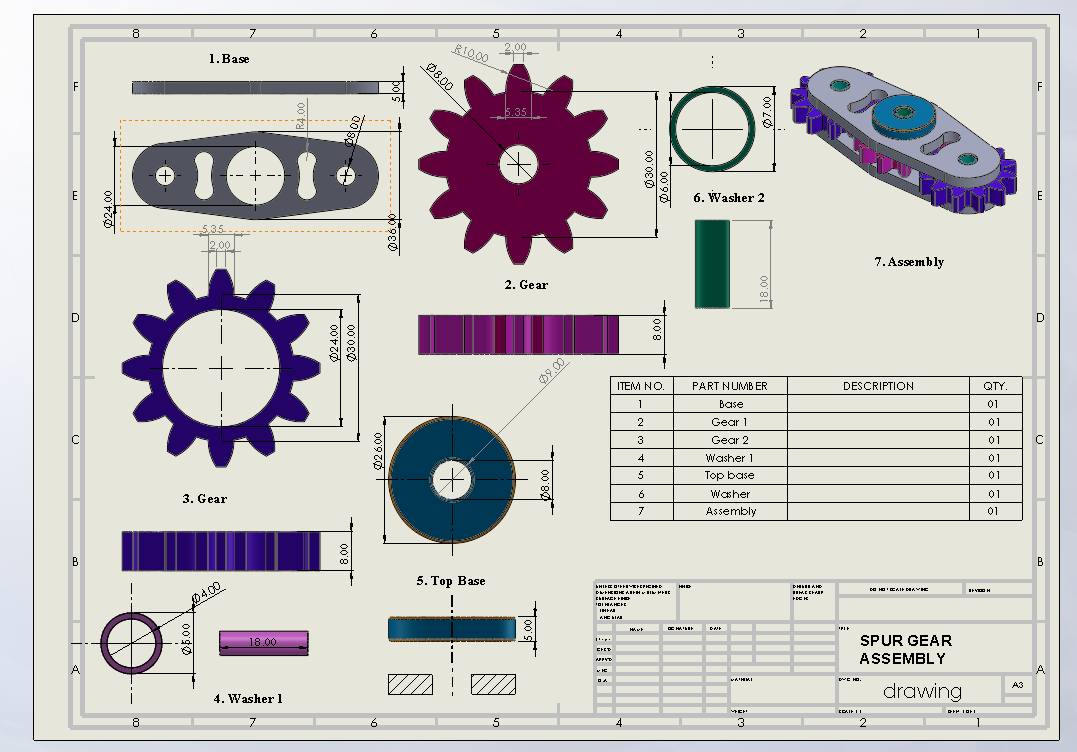The width and height of the screenshot is (1077, 752).
Task: Select the 'Gear 1' part number cell
Action: tap(730, 422)
